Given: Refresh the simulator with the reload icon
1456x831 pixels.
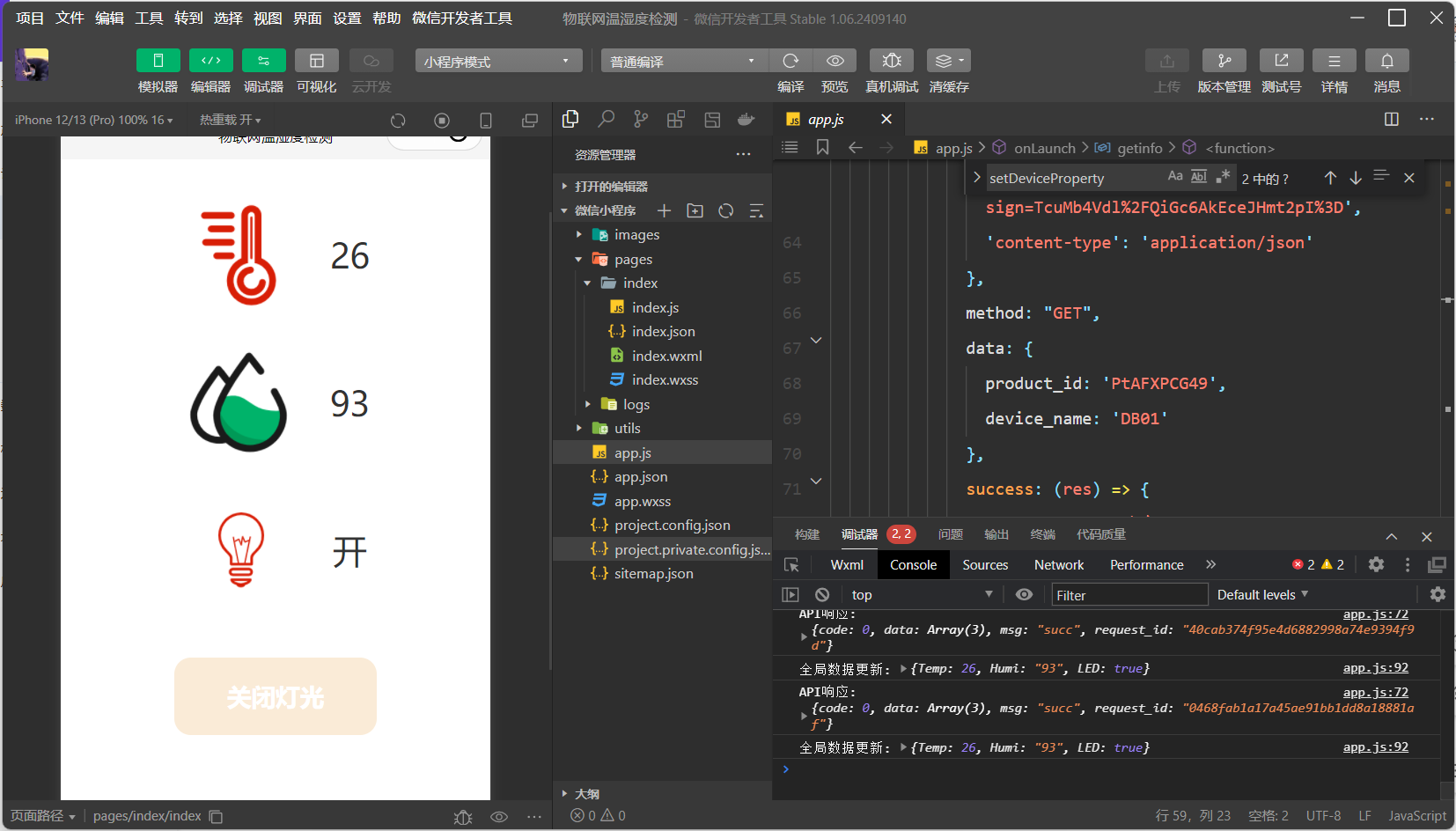Looking at the screenshot, I should [x=398, y=121].
